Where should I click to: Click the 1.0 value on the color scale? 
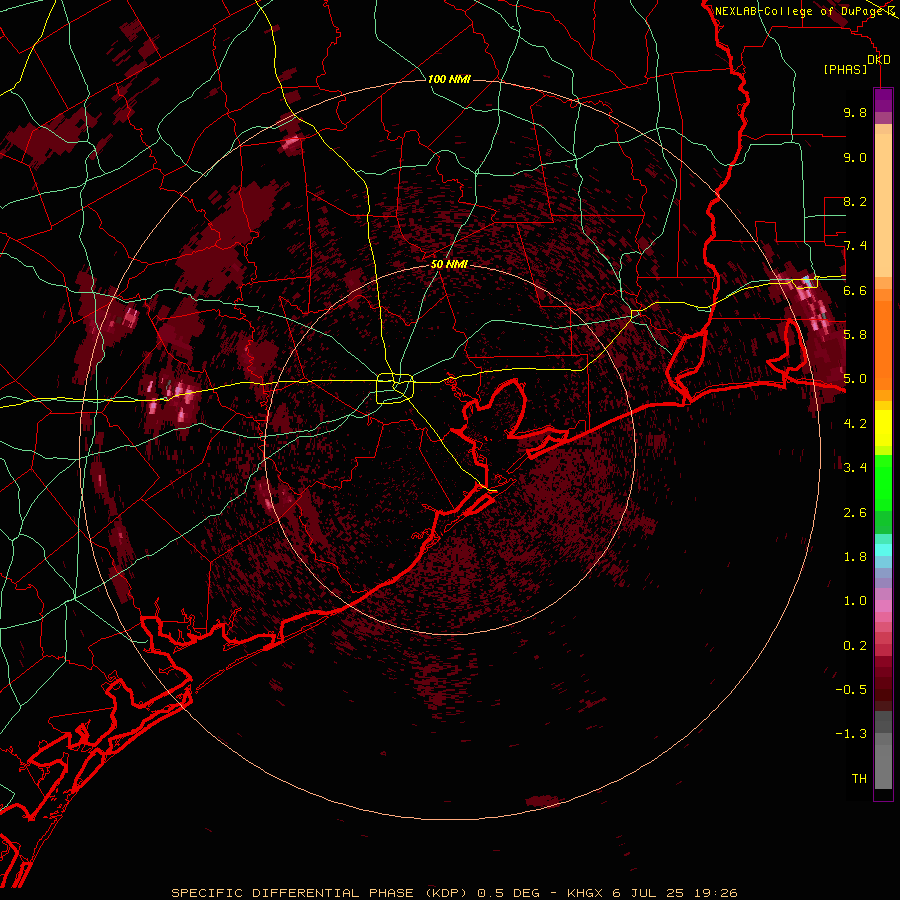[855, 601]
